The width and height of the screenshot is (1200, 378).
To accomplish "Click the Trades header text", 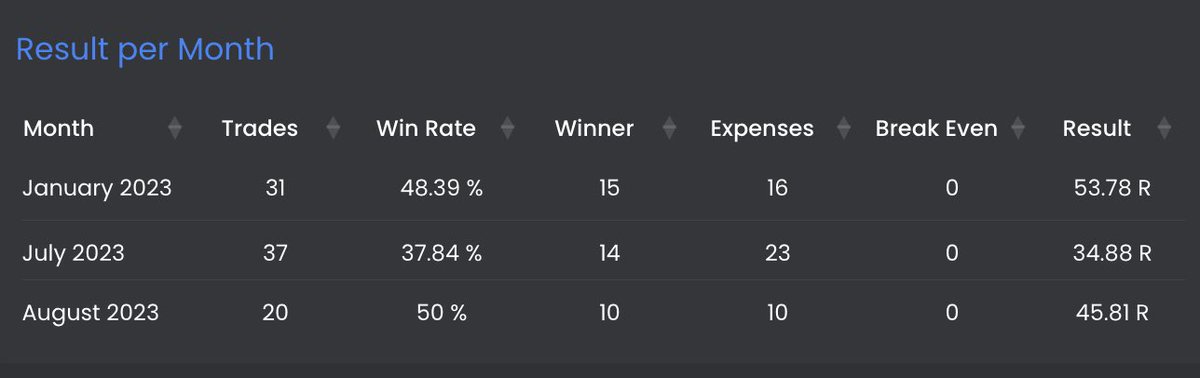I will (x=260, y=128).
